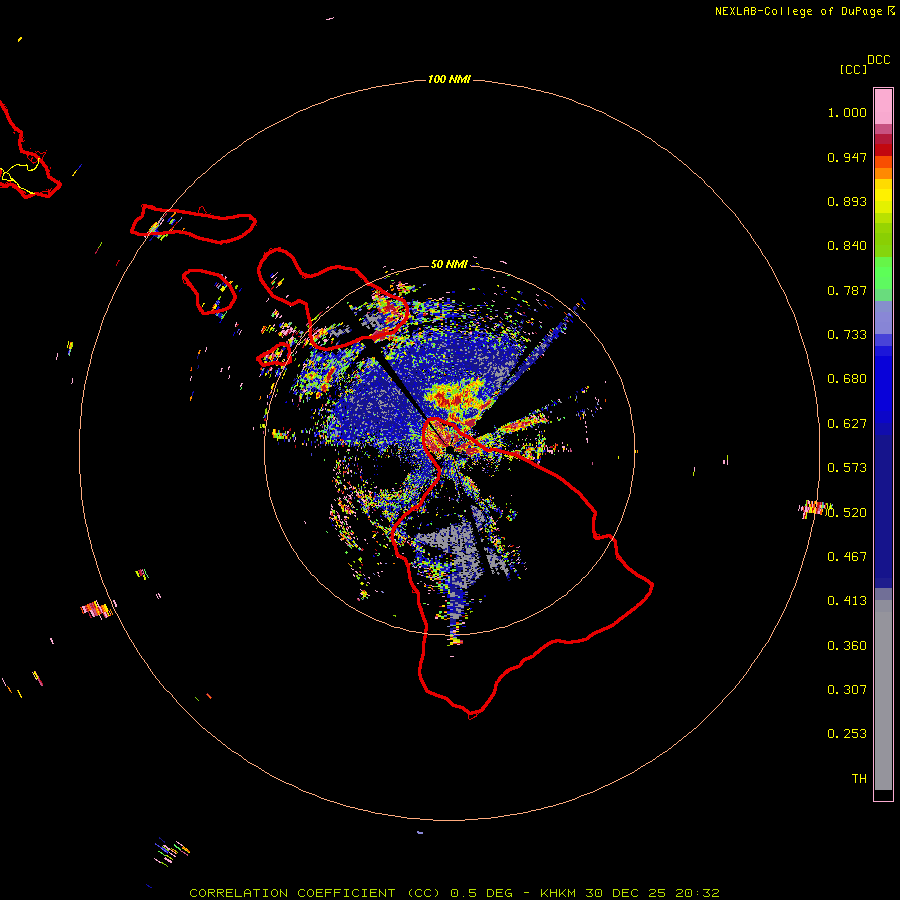
Task: Pick the red color bar segment
Action: click(x=883, y=150)
